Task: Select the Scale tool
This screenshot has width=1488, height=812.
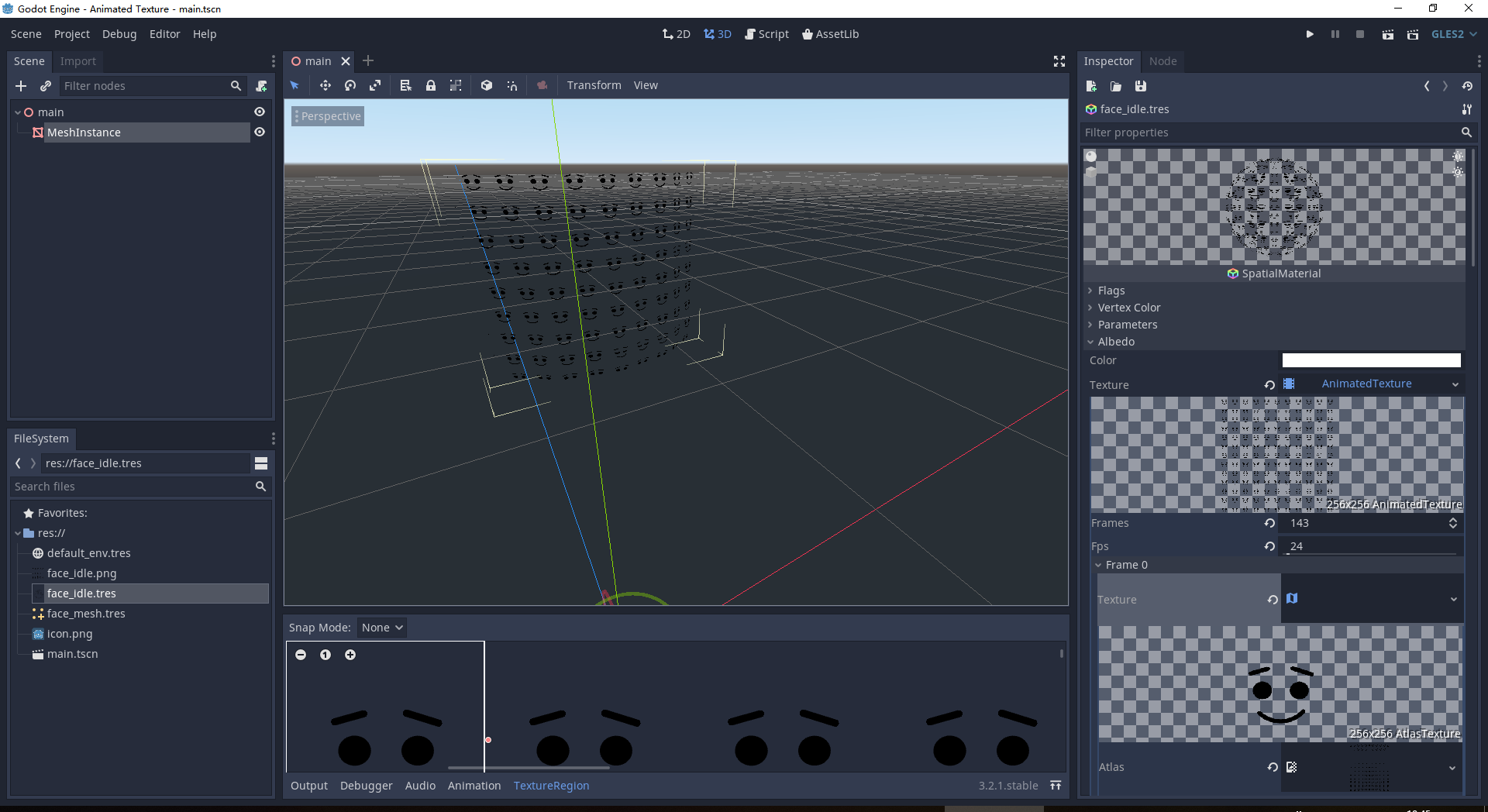Action: 375,85
